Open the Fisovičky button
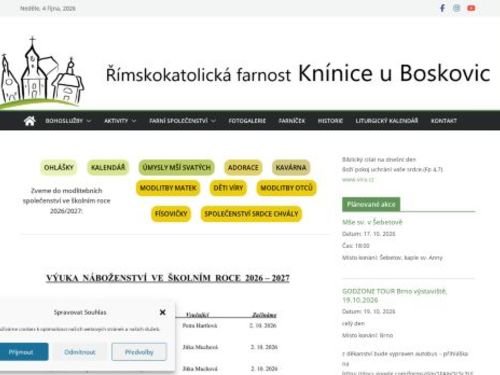The width and height of the screenshot is (500, 375). click(x=171, y=214)
